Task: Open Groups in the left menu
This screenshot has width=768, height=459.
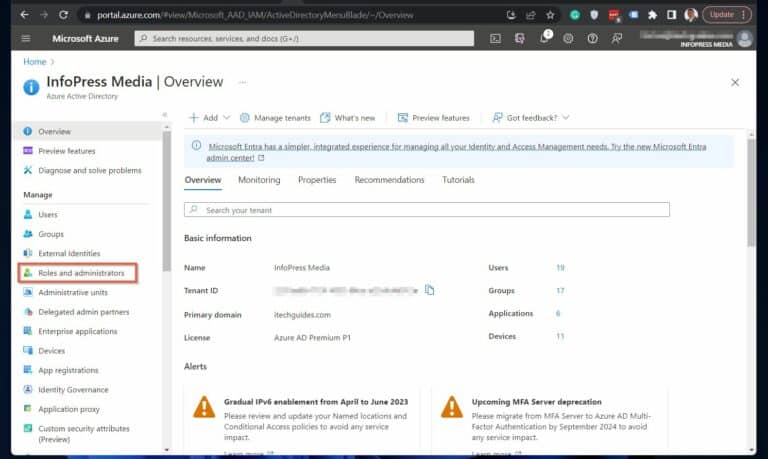Action: click(x=51, y=234)
